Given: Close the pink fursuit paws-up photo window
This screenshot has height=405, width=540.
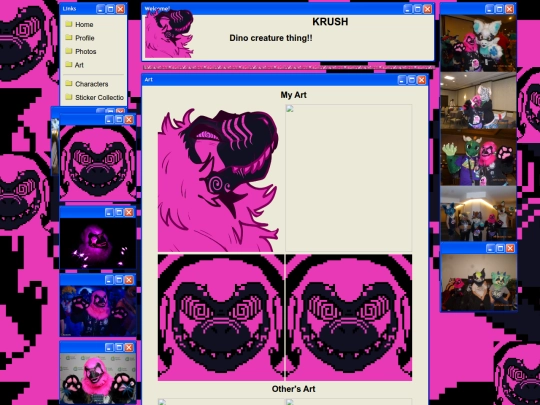Looking at the screenshot, I should pyautogui.click(x=128, y=347).
